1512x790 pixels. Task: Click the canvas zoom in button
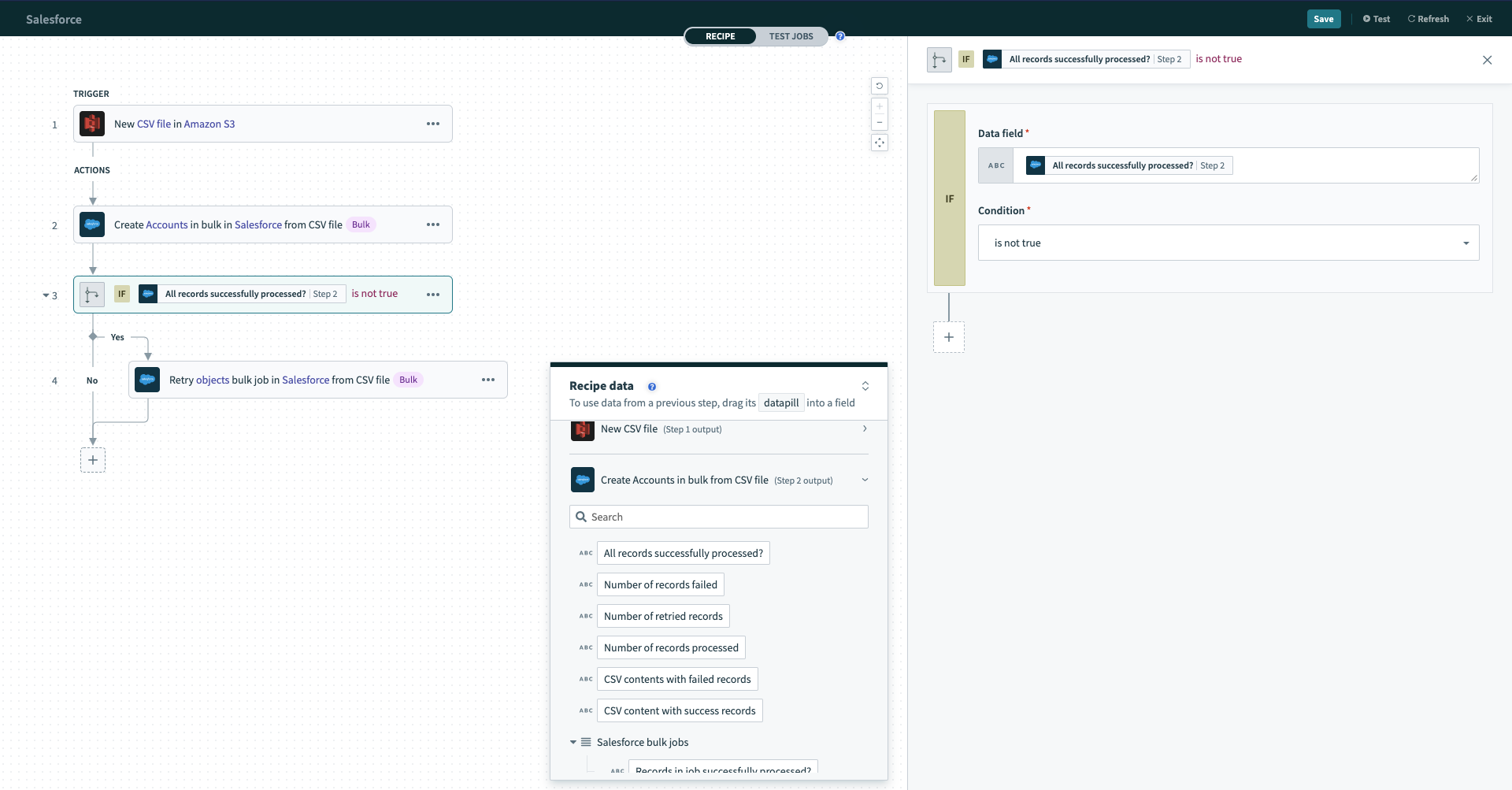tap(880, 106)
